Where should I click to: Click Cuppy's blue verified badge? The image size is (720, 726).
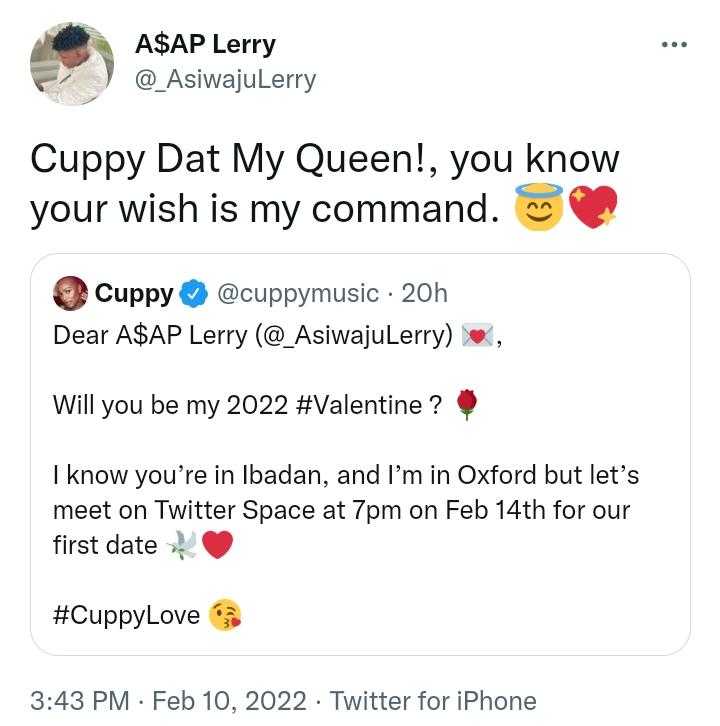[193, 294]
